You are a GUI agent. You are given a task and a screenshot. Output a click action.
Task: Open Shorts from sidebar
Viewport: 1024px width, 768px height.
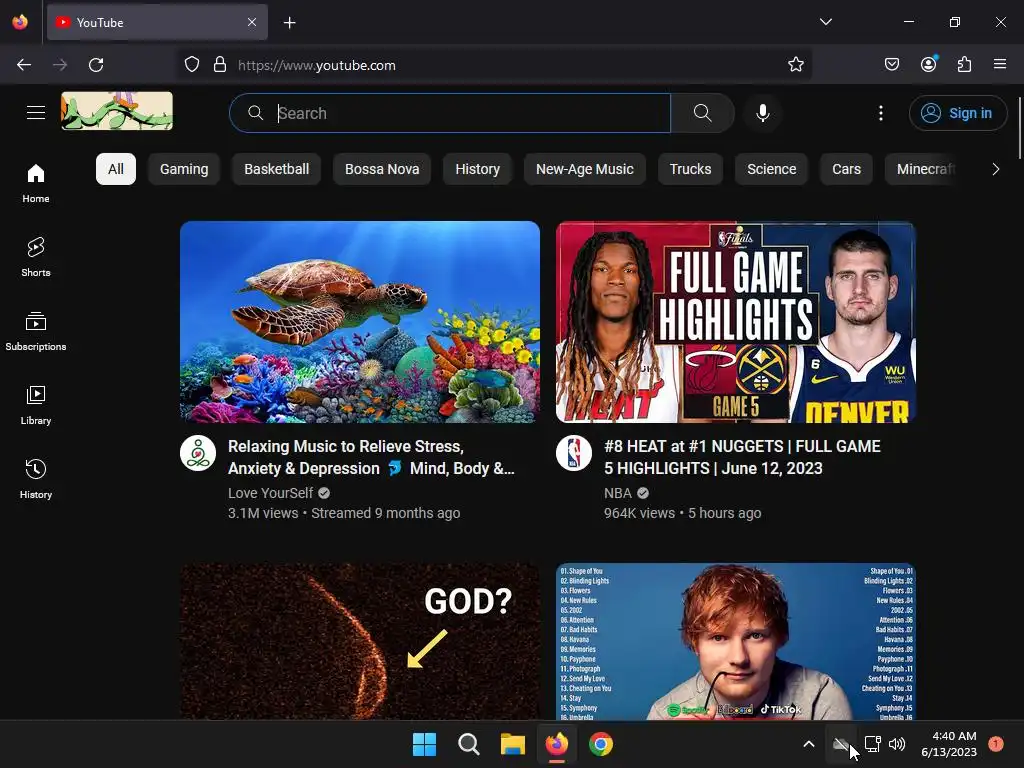[36, 257]
